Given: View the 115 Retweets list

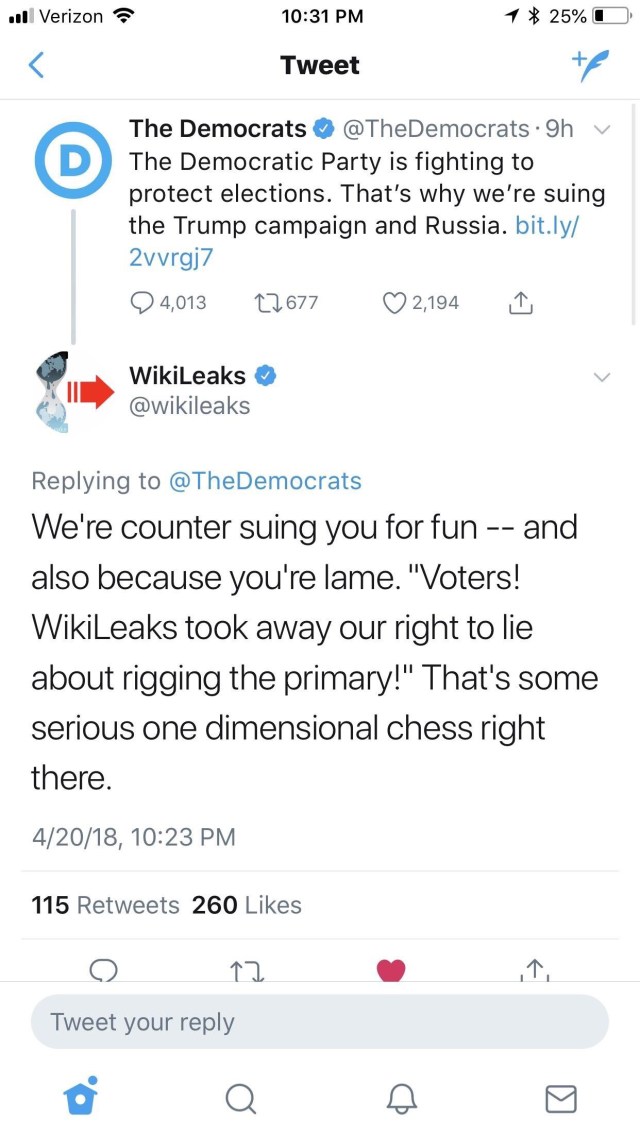Looking at the screenshot, I should (106, 905).
